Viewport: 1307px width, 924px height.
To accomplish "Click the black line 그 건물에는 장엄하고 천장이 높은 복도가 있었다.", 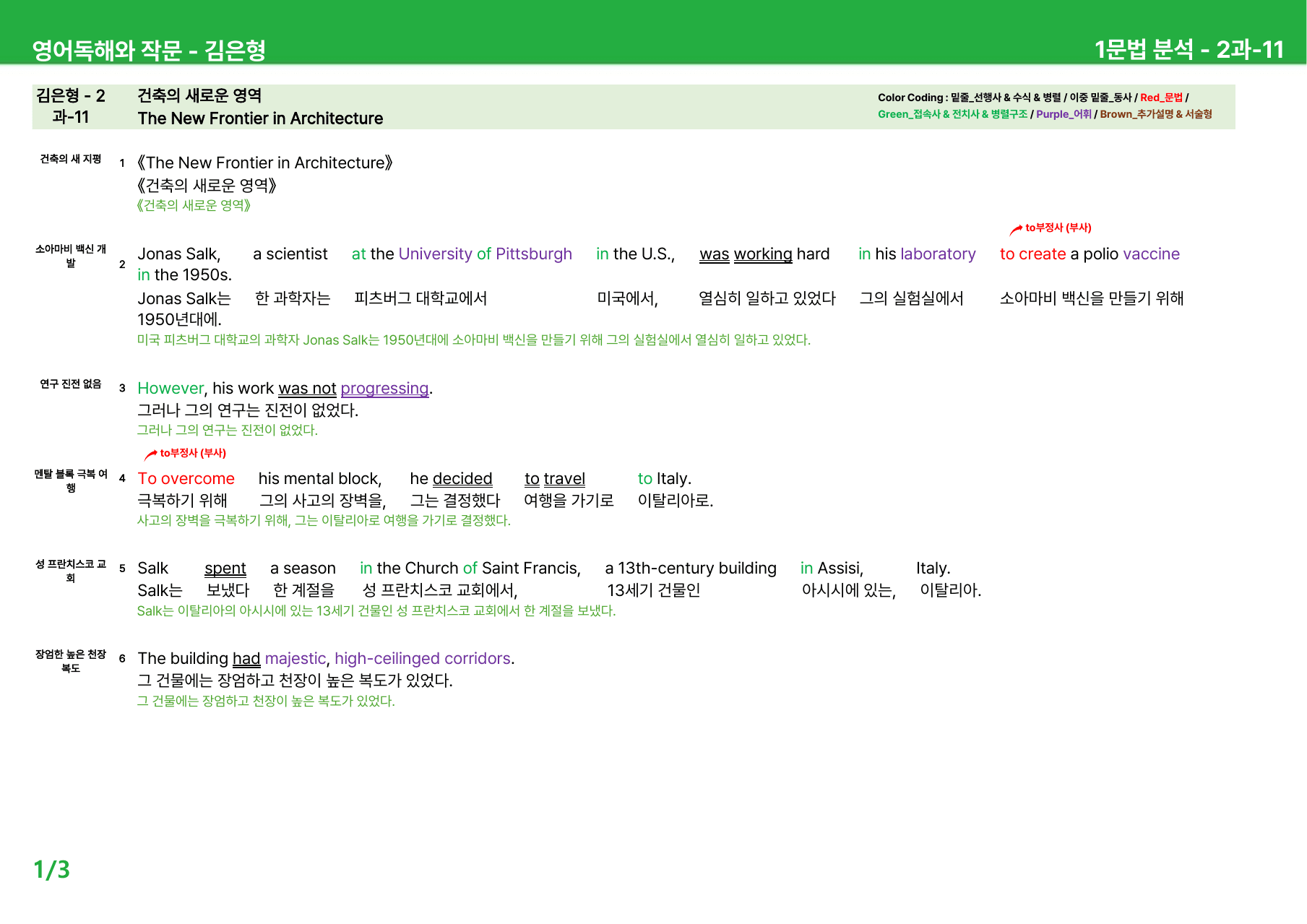I will pyautogui.click(x=295, y=681).
